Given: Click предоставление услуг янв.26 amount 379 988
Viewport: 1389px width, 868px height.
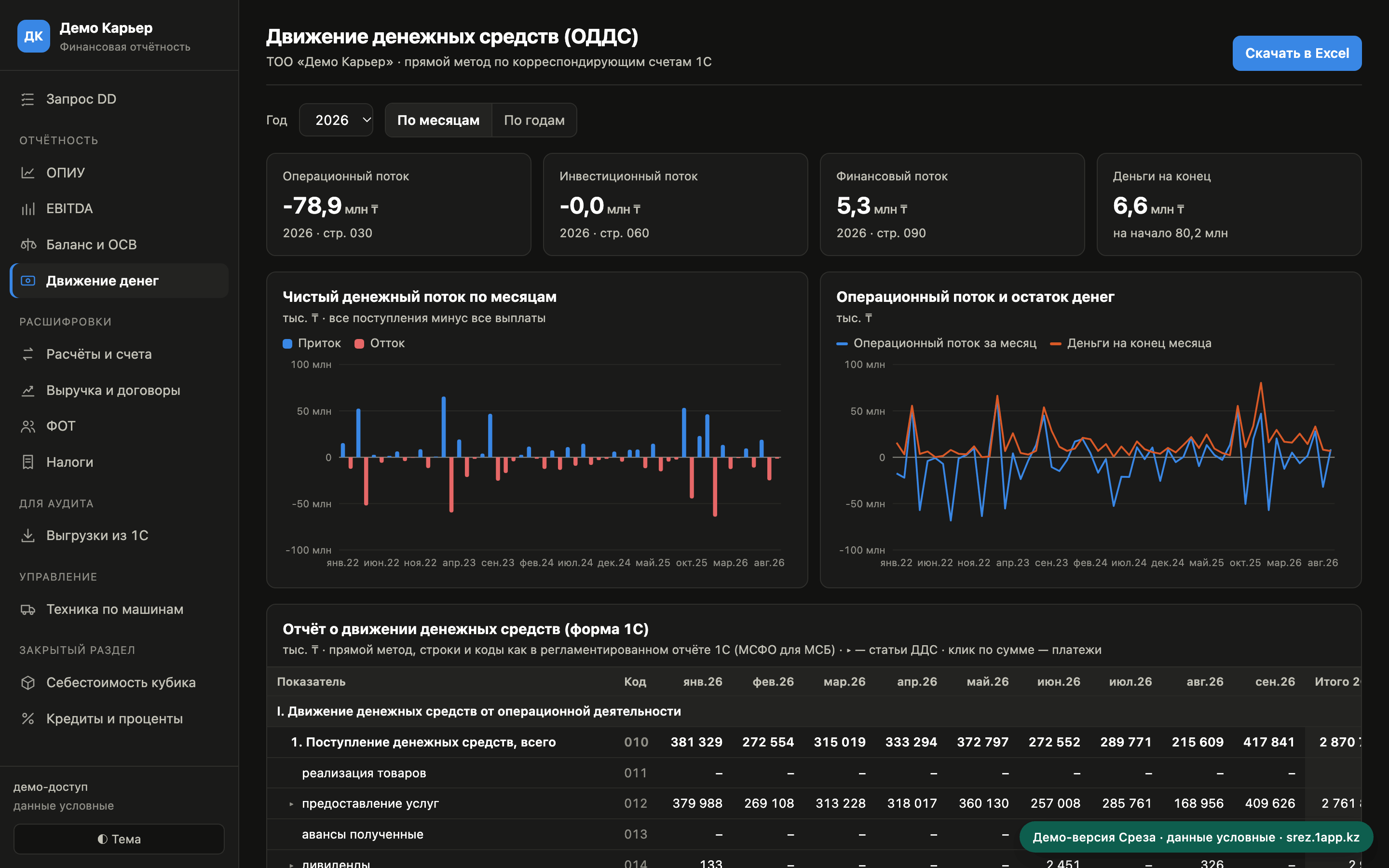Looking at the screenshot, I should click(697, 804).
